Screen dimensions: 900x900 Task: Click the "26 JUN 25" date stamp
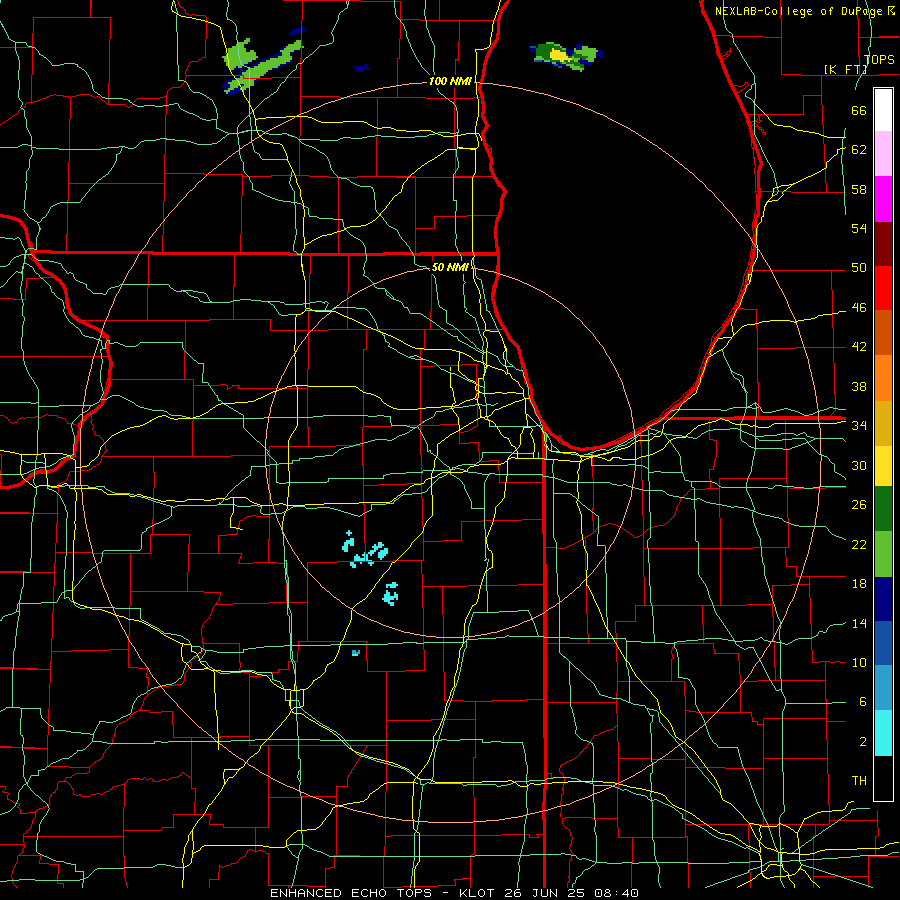click(x=545, y=893)
